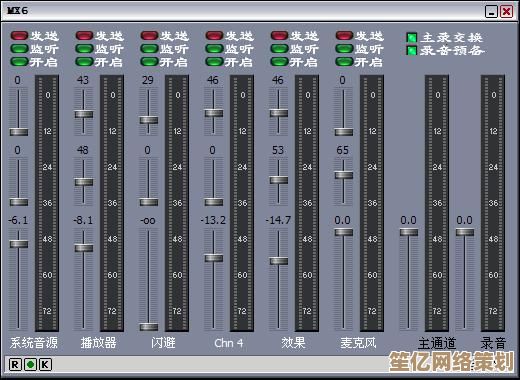
Task: Toggle 开启 LED on 麦克风 channel
Action: click(x=344, y=62)
